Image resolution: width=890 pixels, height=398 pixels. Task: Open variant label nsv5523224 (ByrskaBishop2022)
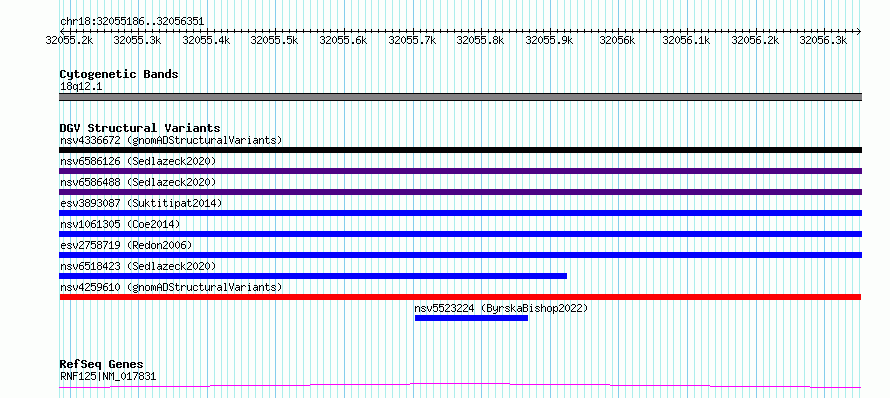click(x=501, y=308)
